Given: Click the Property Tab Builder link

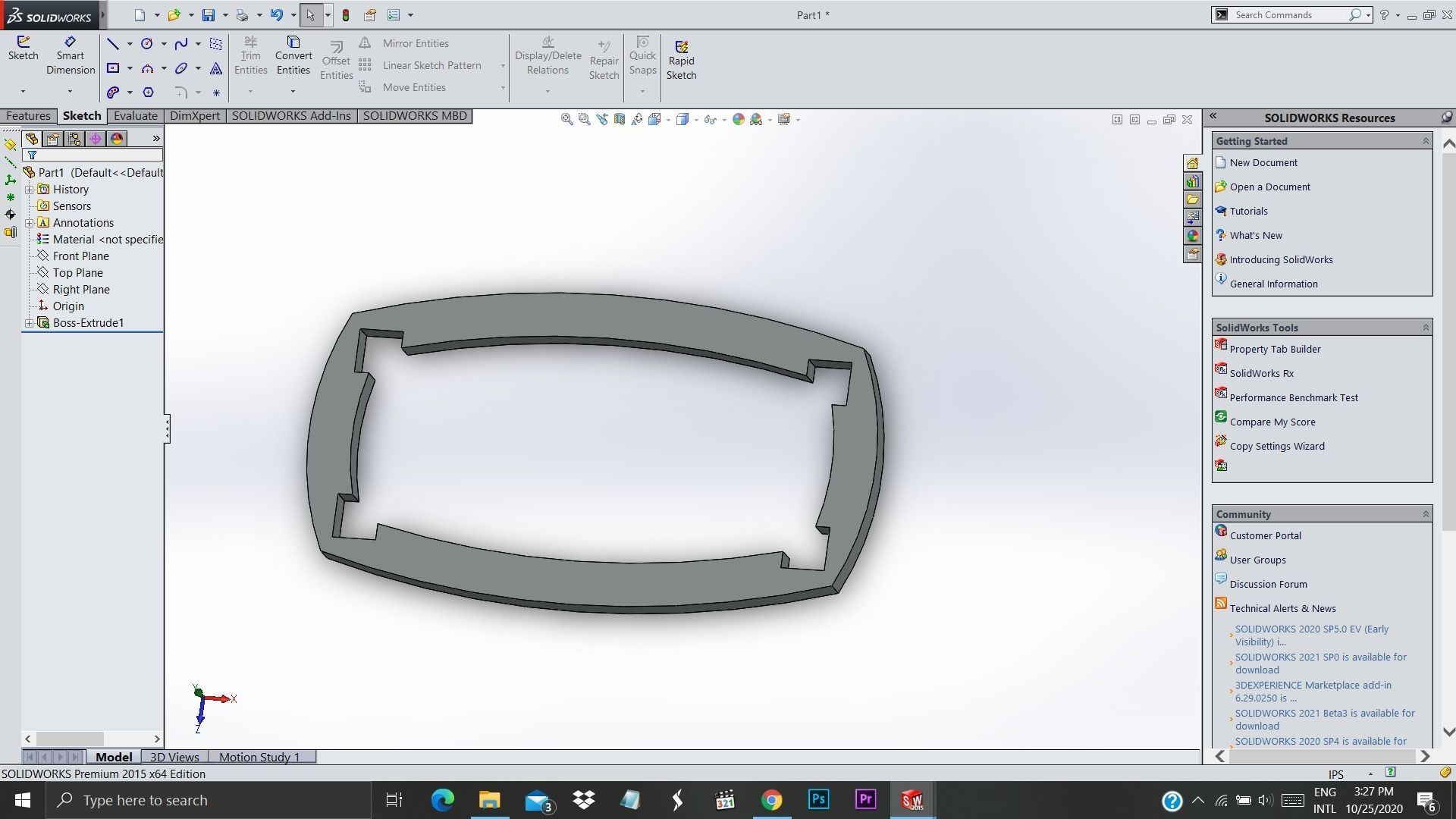Looking at the screenshot, I should pos(1275,349).
